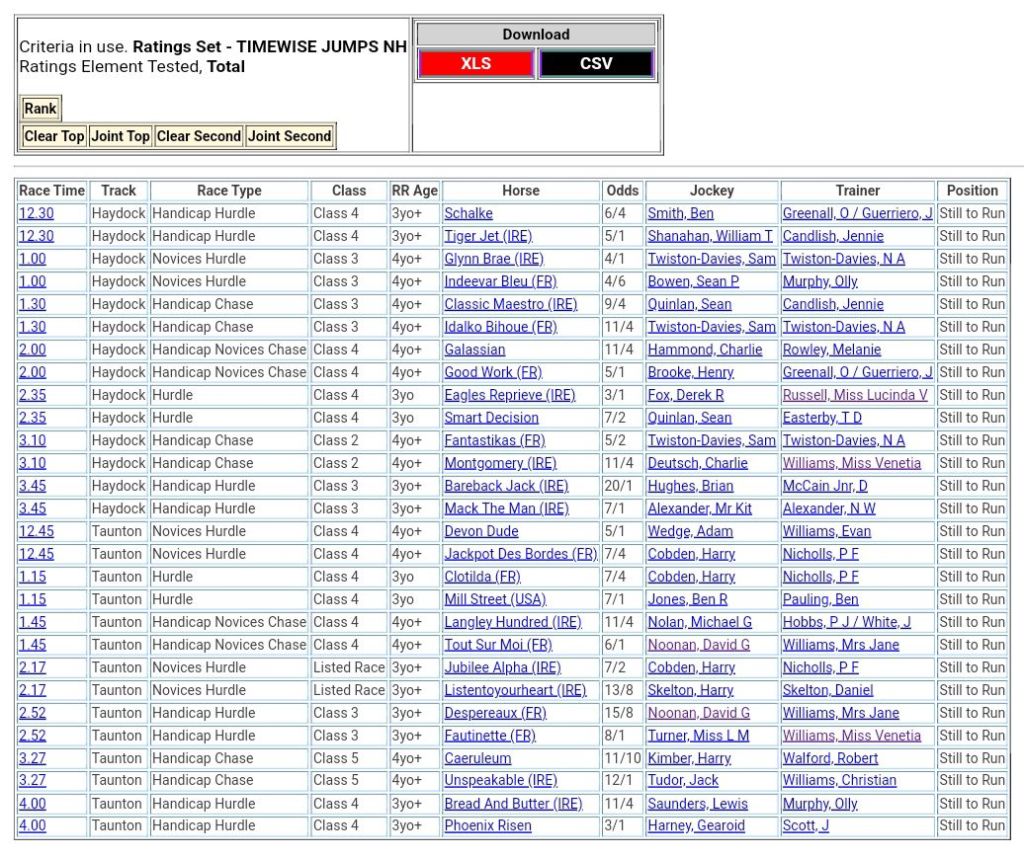Screen dimensions: 1024x857
Task: Open horse Schalke's page
Action: point(468,213)
